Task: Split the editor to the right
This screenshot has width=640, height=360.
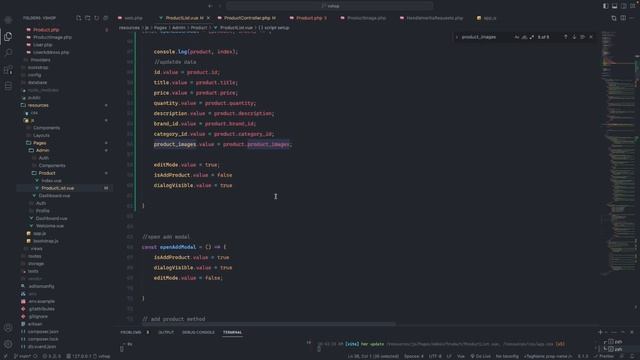Action: click(623, 18)
